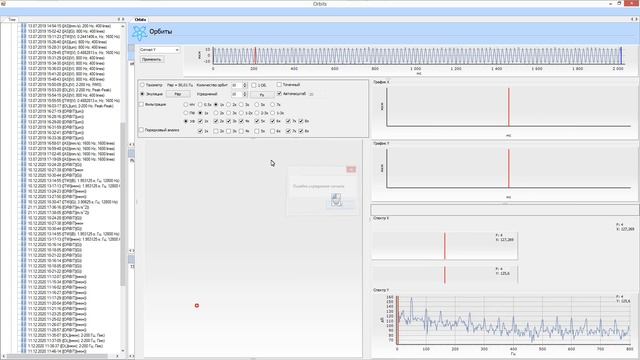Viewport: 640px width, 360px height.
Task: Increase the Количество орбит stepper value
Action: pyautogui.click(x=245, y=84)
